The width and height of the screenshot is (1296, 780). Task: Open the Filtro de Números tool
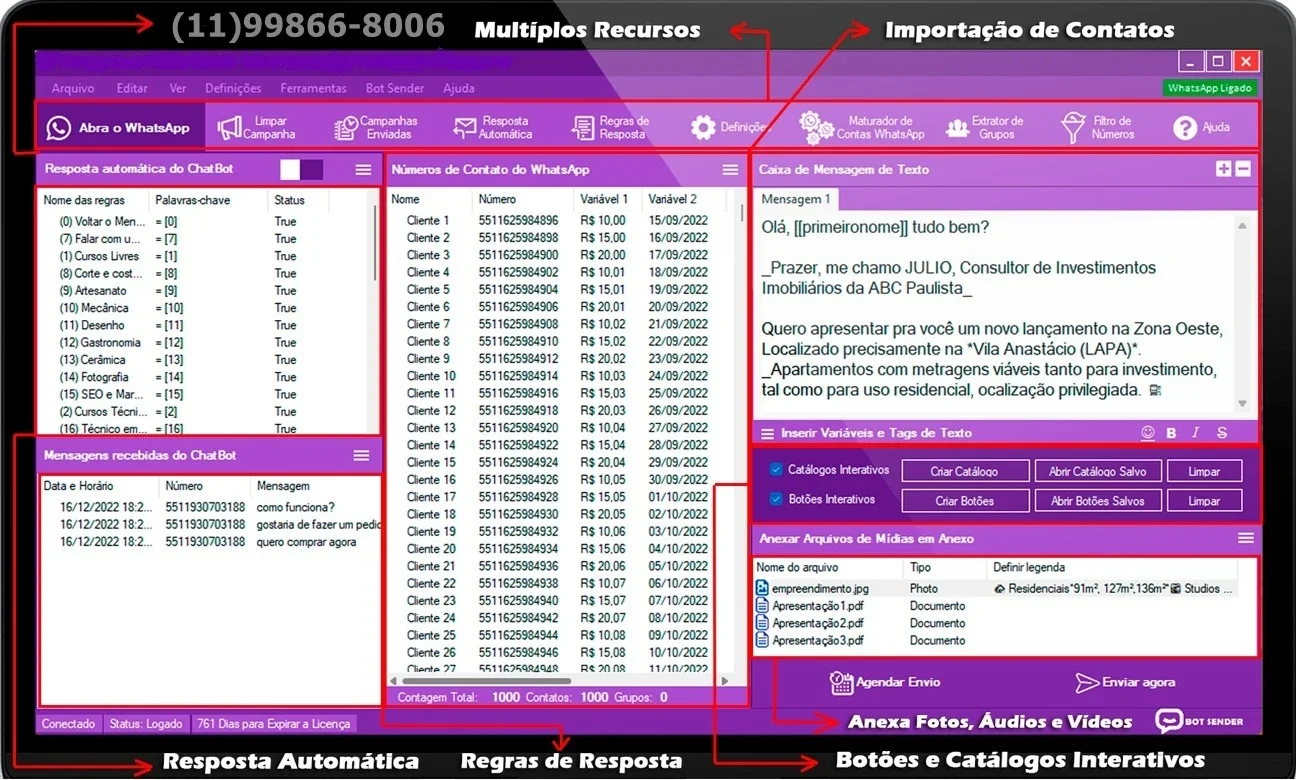tap(1098, 128)
